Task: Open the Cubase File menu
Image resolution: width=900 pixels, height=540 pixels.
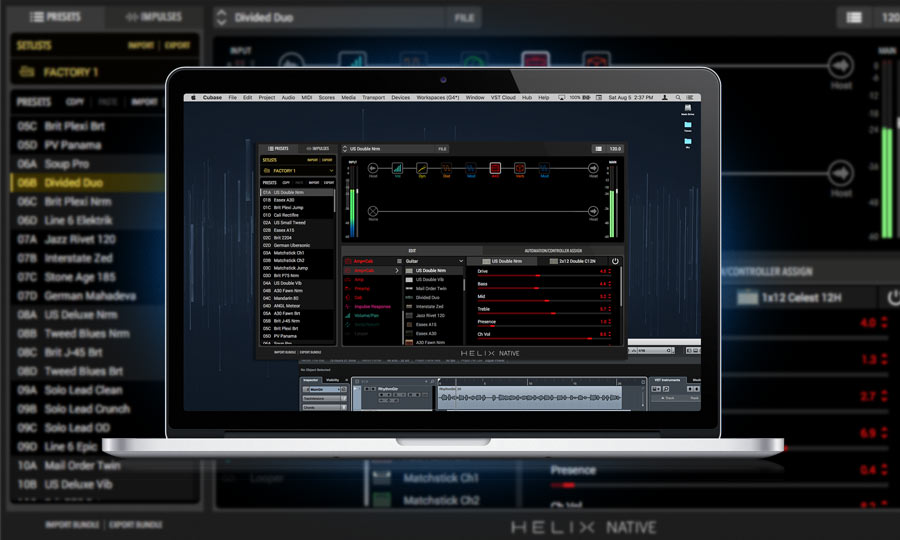Action: click(x=232, y=98)
